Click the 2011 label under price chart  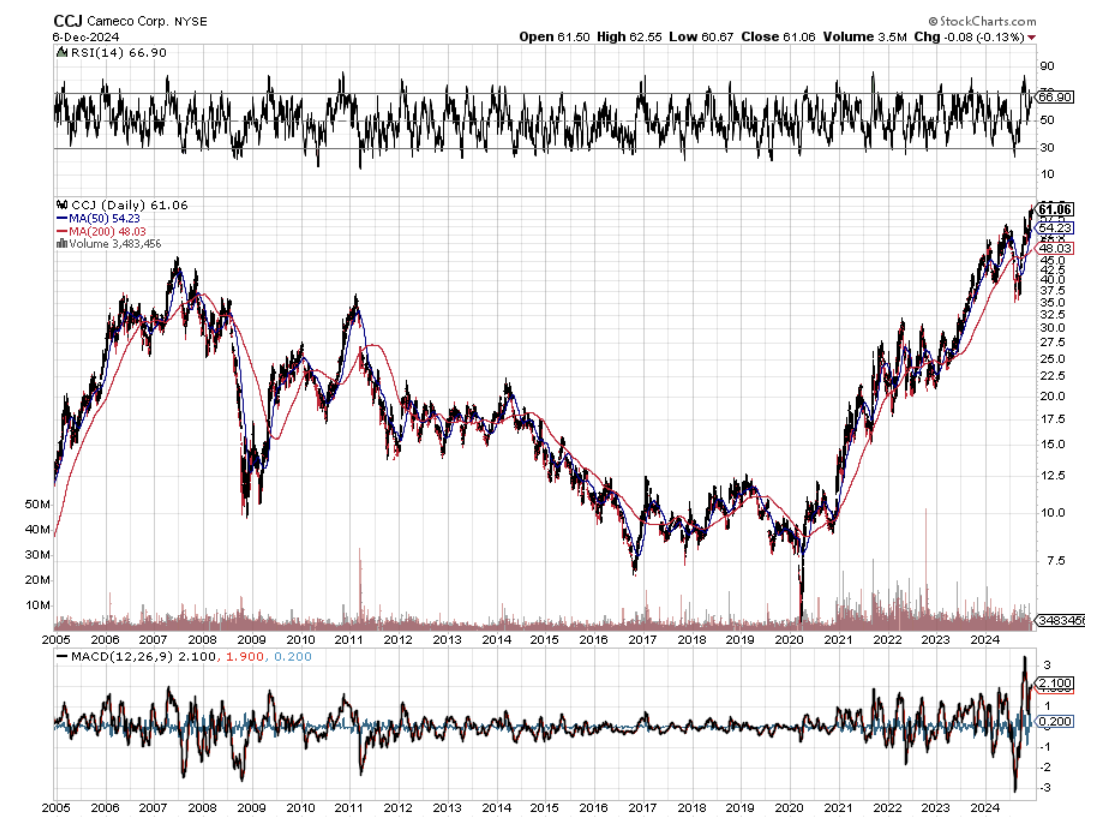tap(348, 639)
